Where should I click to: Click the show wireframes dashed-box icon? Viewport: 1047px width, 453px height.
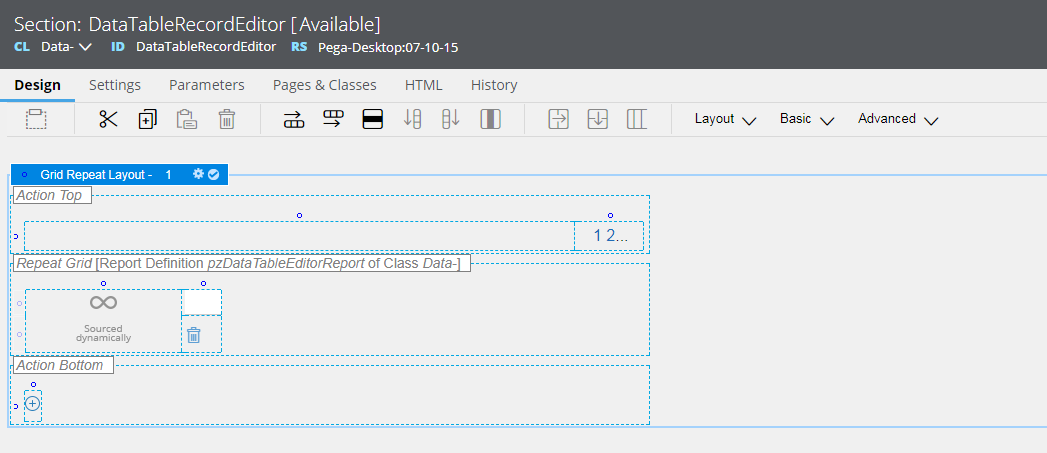36,120
